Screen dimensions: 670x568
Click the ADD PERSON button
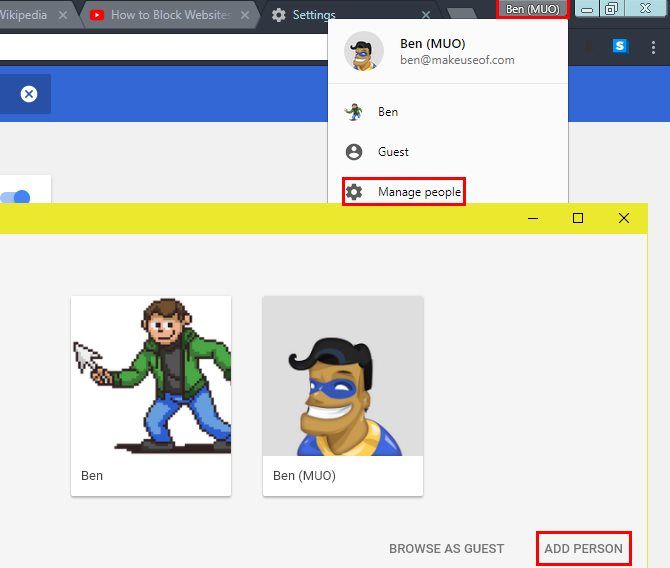click(583, 548)
